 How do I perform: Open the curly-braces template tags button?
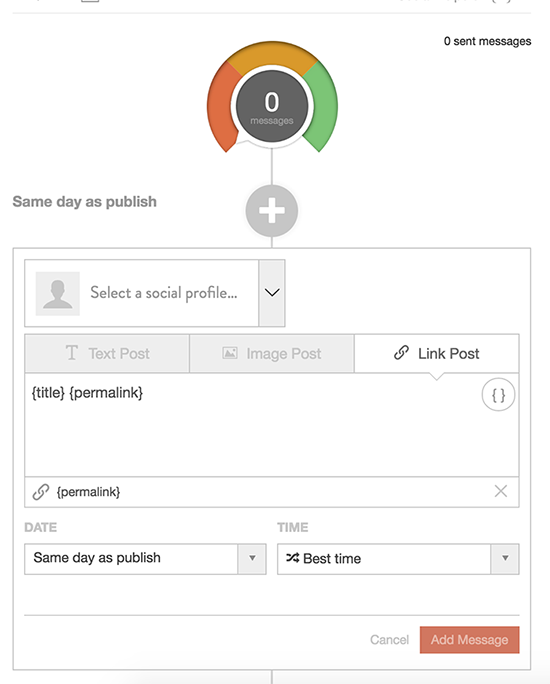498,395
